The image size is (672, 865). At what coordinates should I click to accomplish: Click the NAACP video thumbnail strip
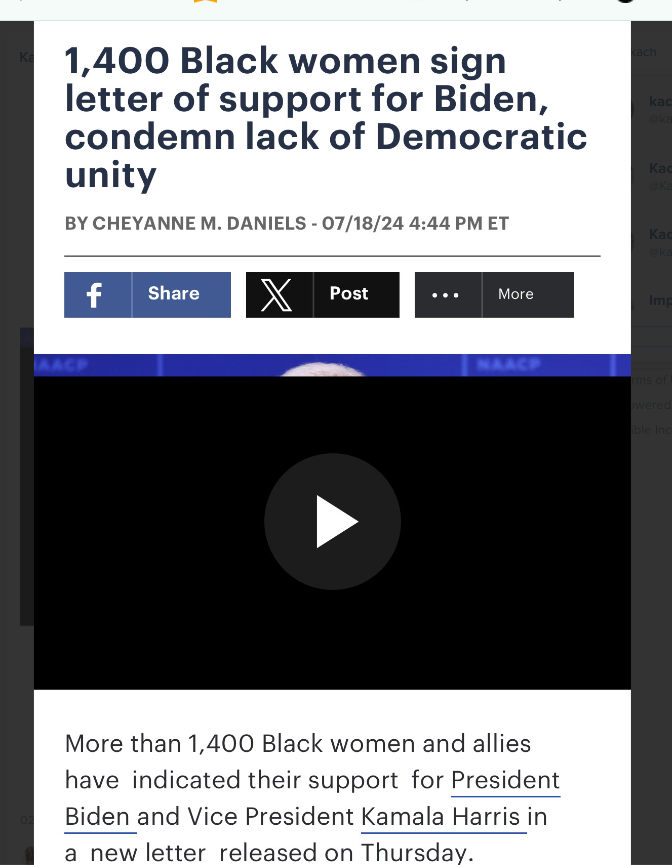(332, 365)
